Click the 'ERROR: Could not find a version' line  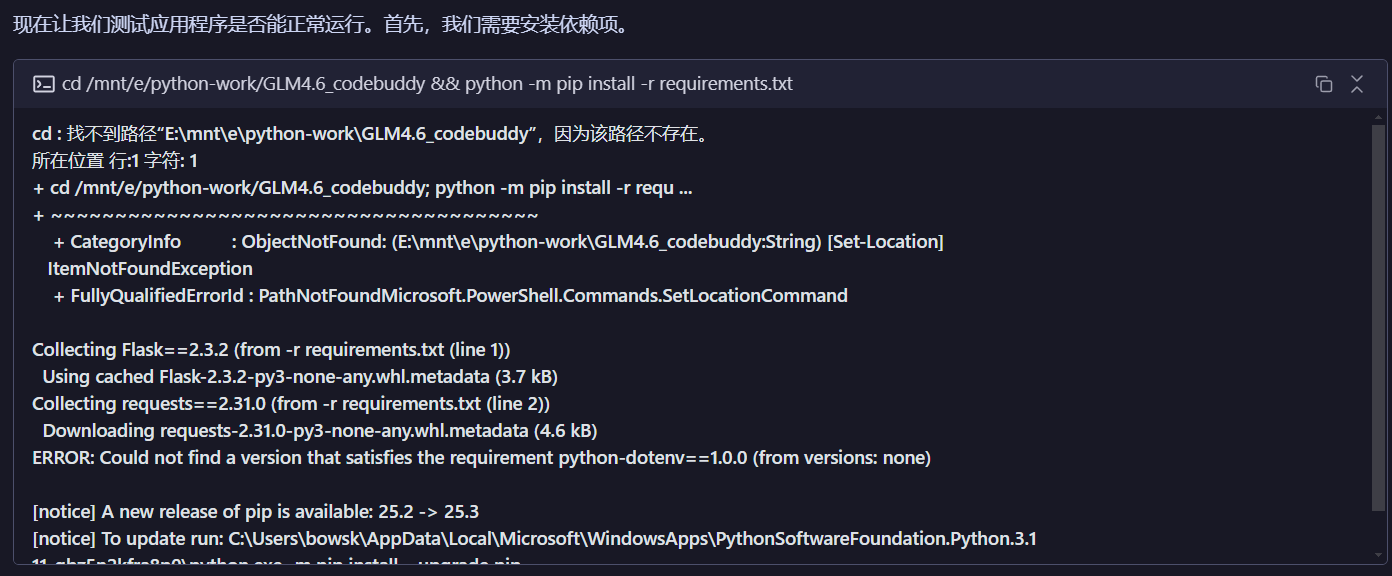(x=481, y=458)
